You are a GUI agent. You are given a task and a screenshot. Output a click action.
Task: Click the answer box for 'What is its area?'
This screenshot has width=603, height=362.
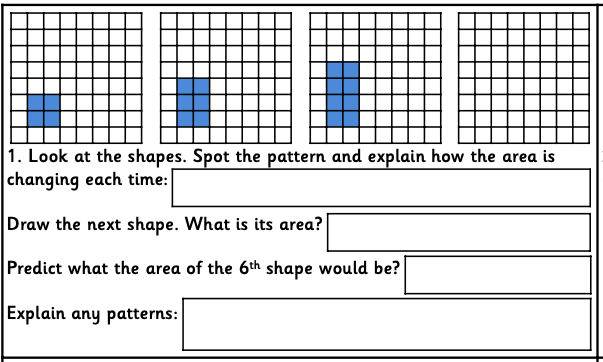click(x=459, y=232)
